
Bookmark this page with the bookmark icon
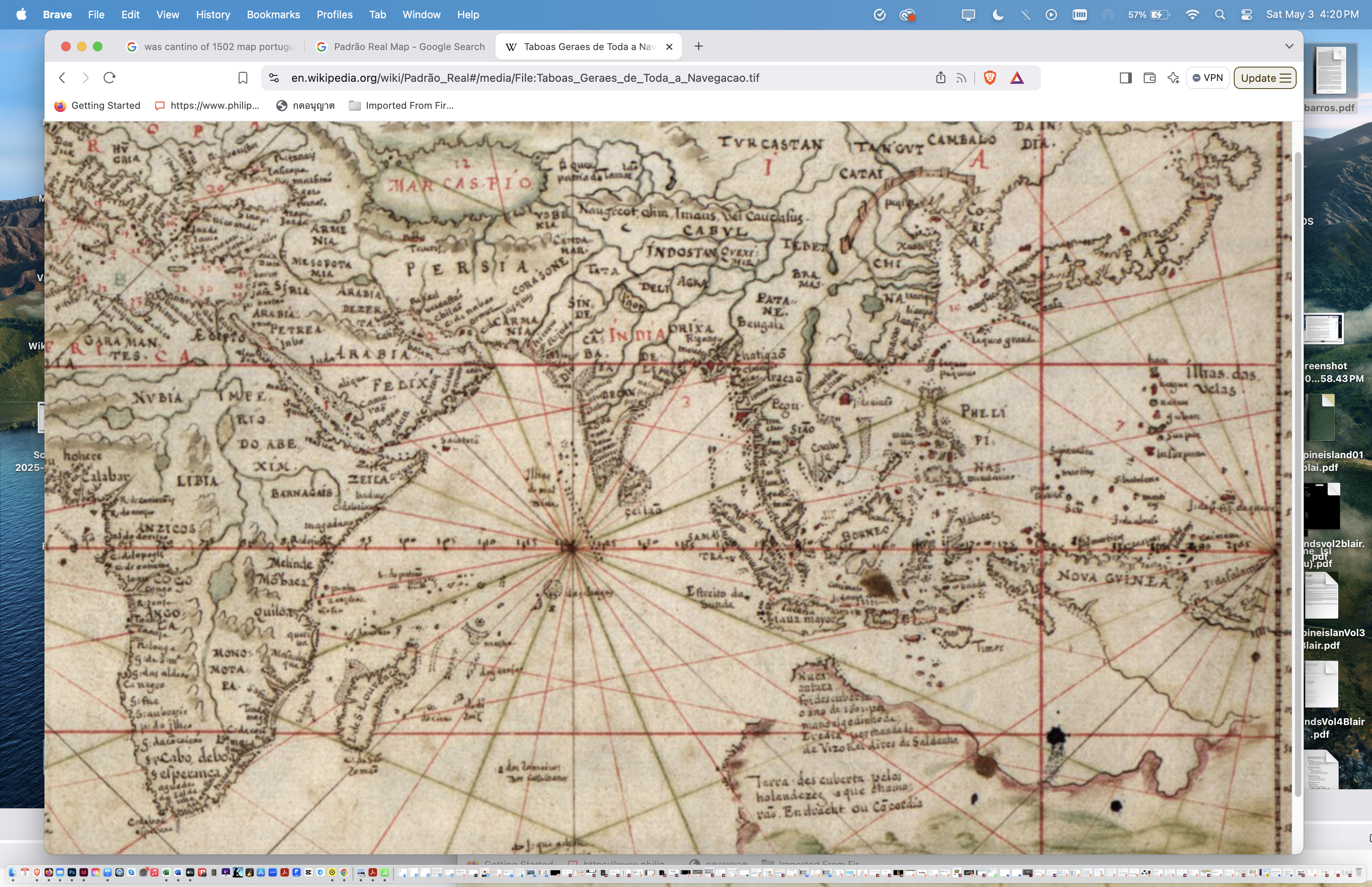(243, 78)
